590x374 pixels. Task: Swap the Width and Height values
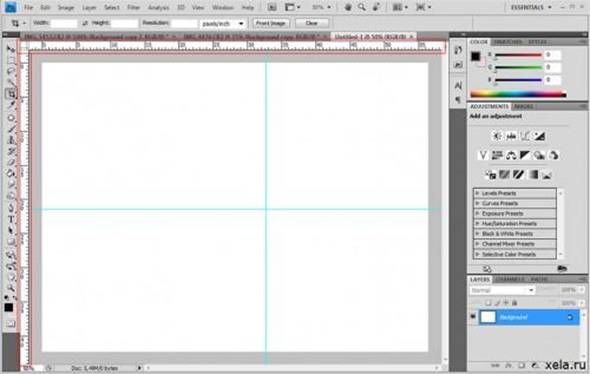tap(85, 23)
